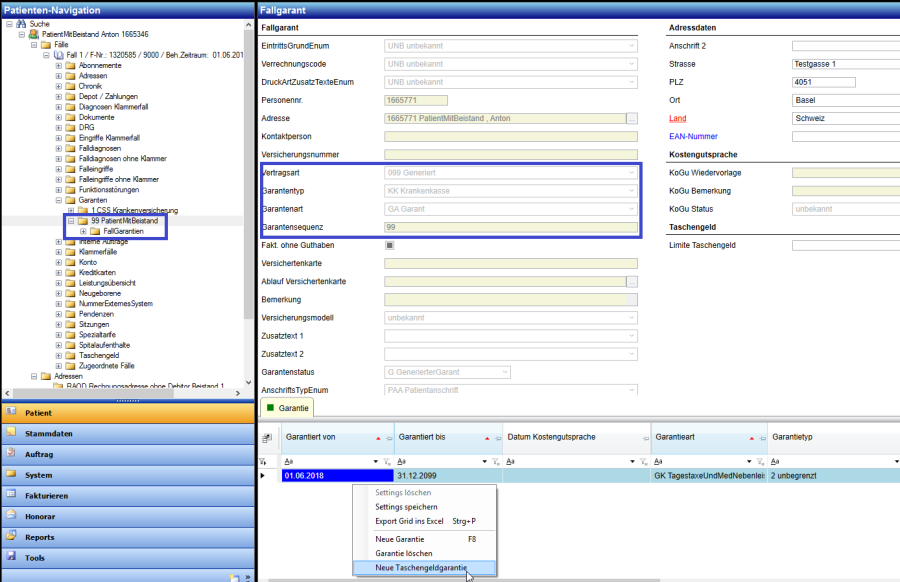
Task: Clear the filter on Garantiert von column
Action: [x=386, y=461]
